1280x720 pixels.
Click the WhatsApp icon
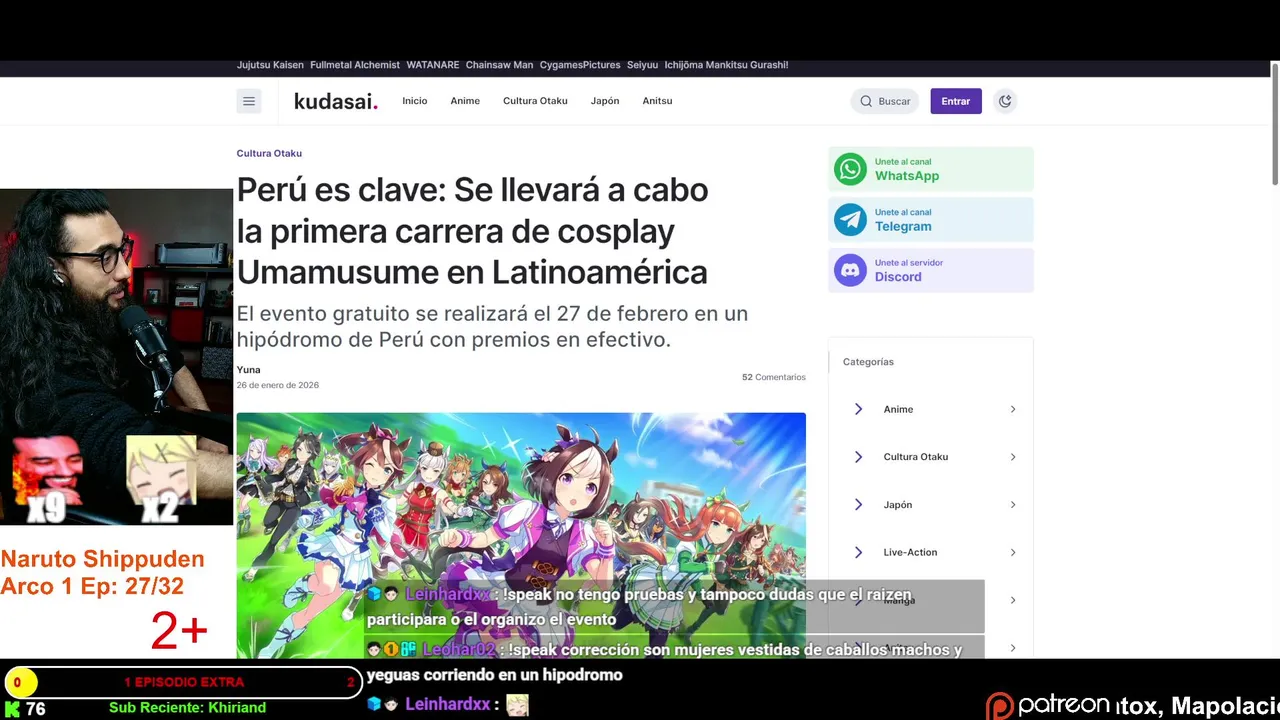851,169
